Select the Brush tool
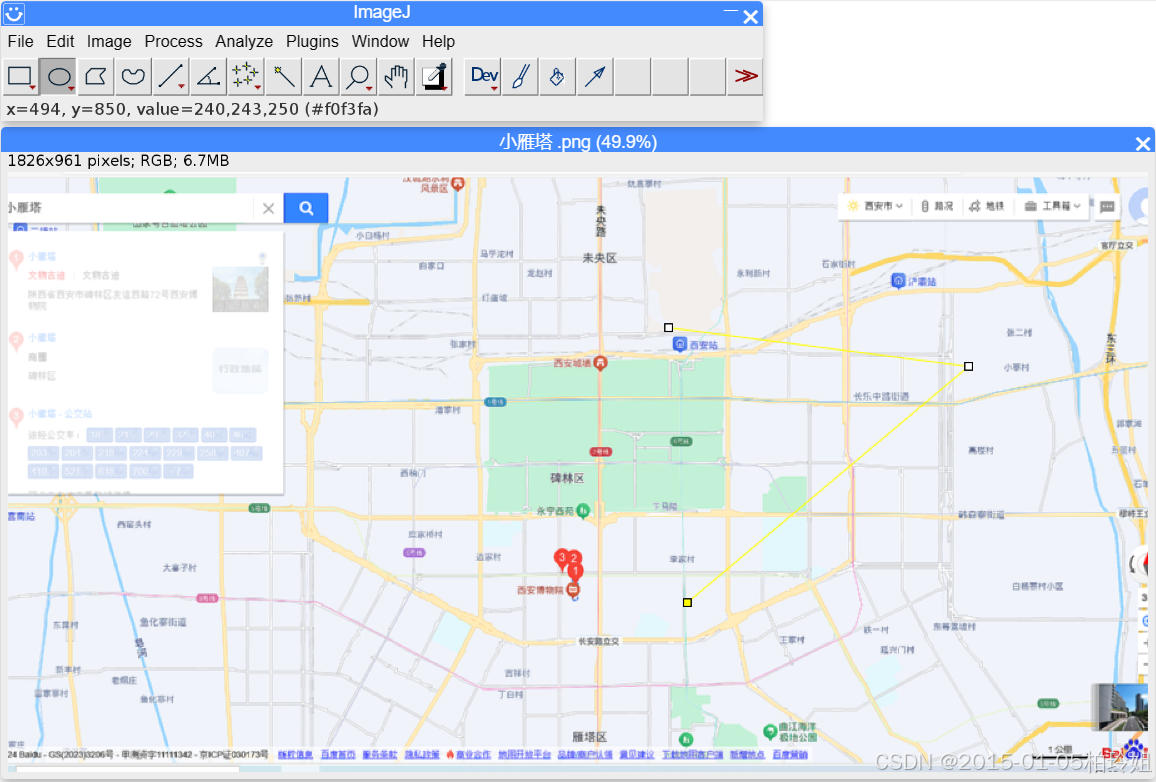Screen dimensions: 1156x782 [520, 76]
